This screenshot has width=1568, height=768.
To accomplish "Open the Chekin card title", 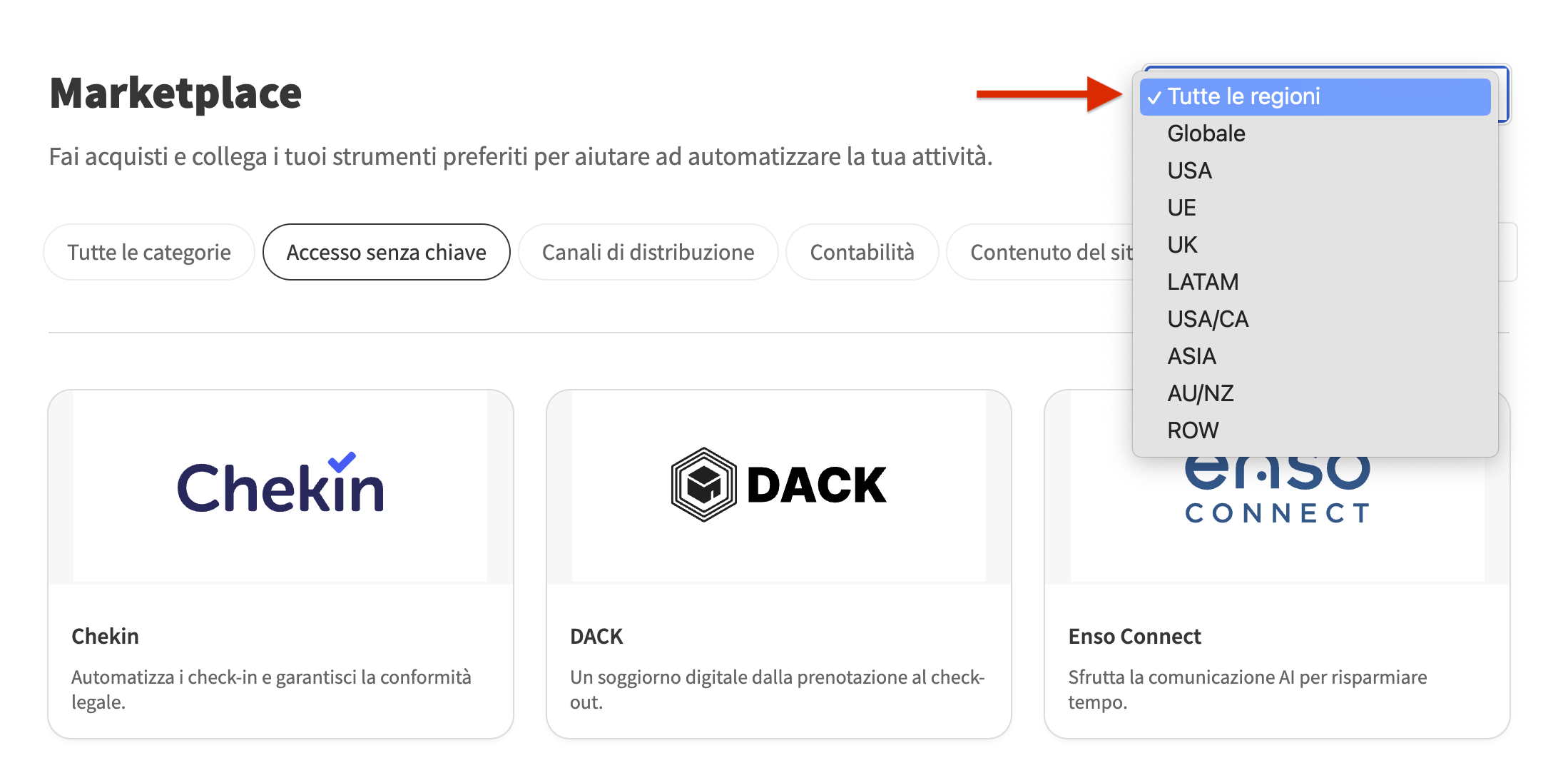I will coord(106,636).
